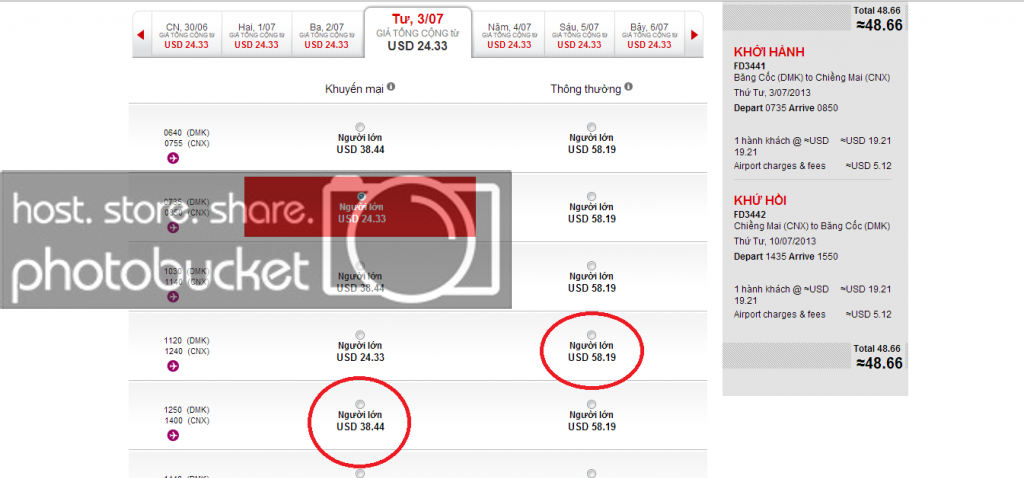Choose Khuyến mại fare radio for 1120 flight
Image resolution: width=1024 pixels, height=478 pixels.
[x=360, y=334]
